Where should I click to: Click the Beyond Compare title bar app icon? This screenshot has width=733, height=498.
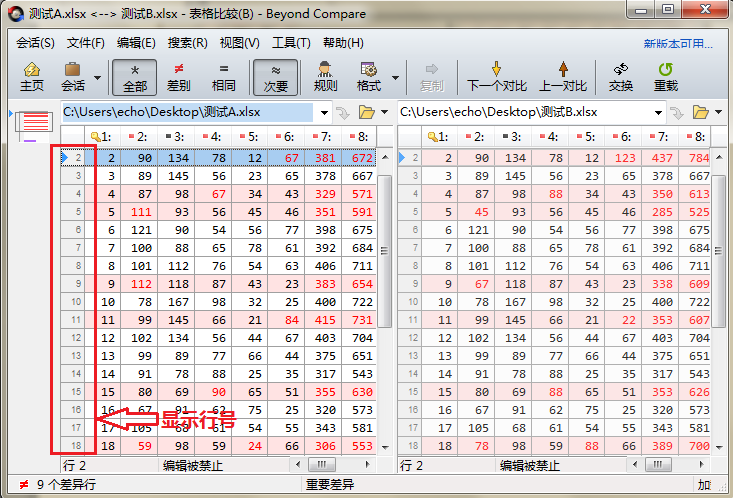coord(16,14)
